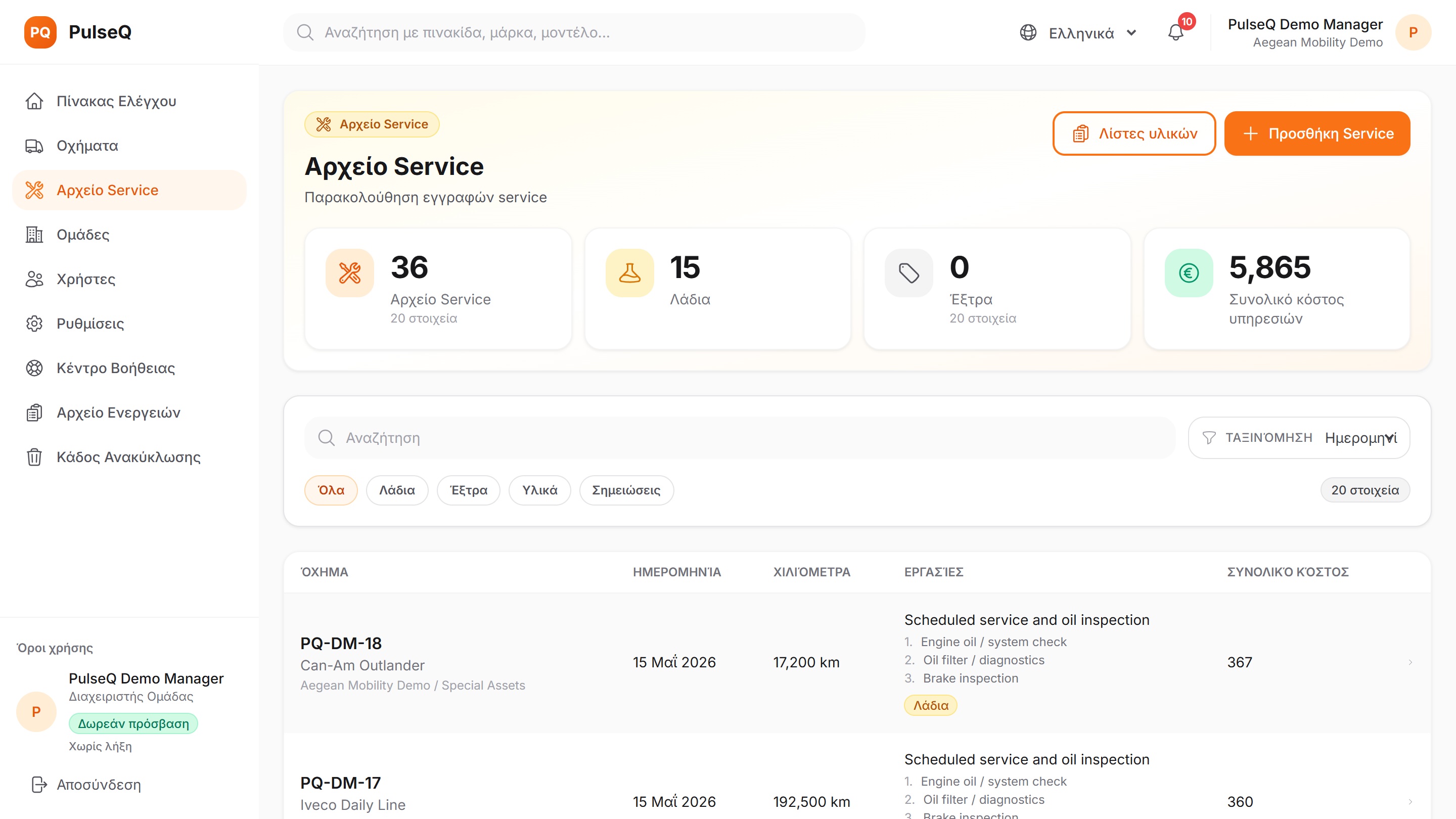Expand the PQ-DM-17 row chevron
The height and width of the screenshot is (819, 1456).
pos(1410,802)
